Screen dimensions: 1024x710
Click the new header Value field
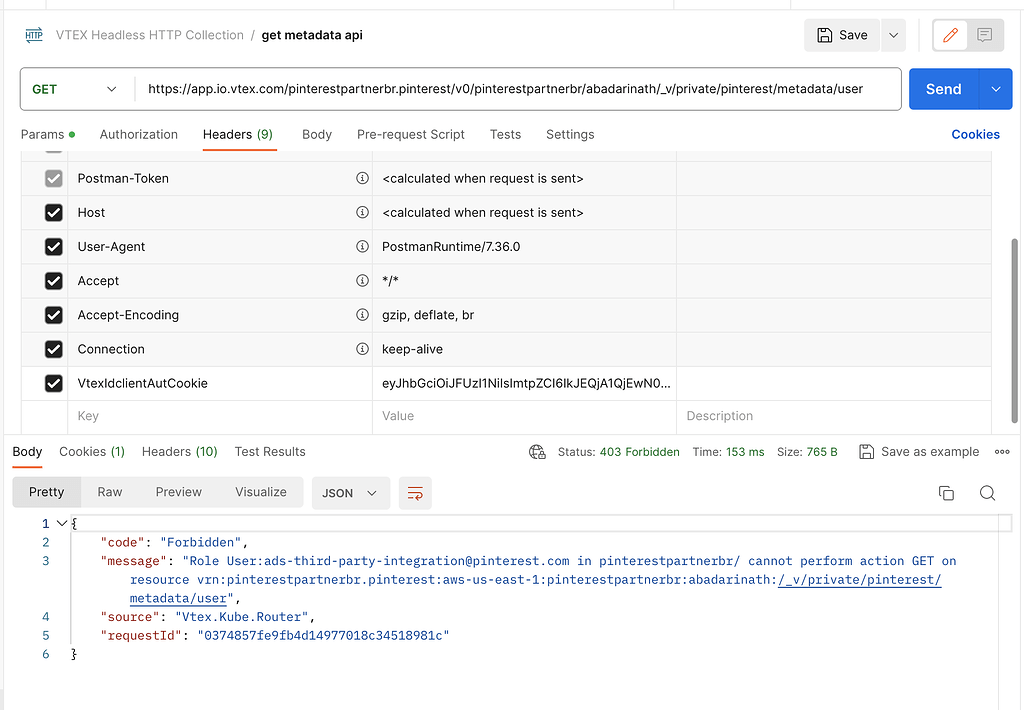pos(524,416)
